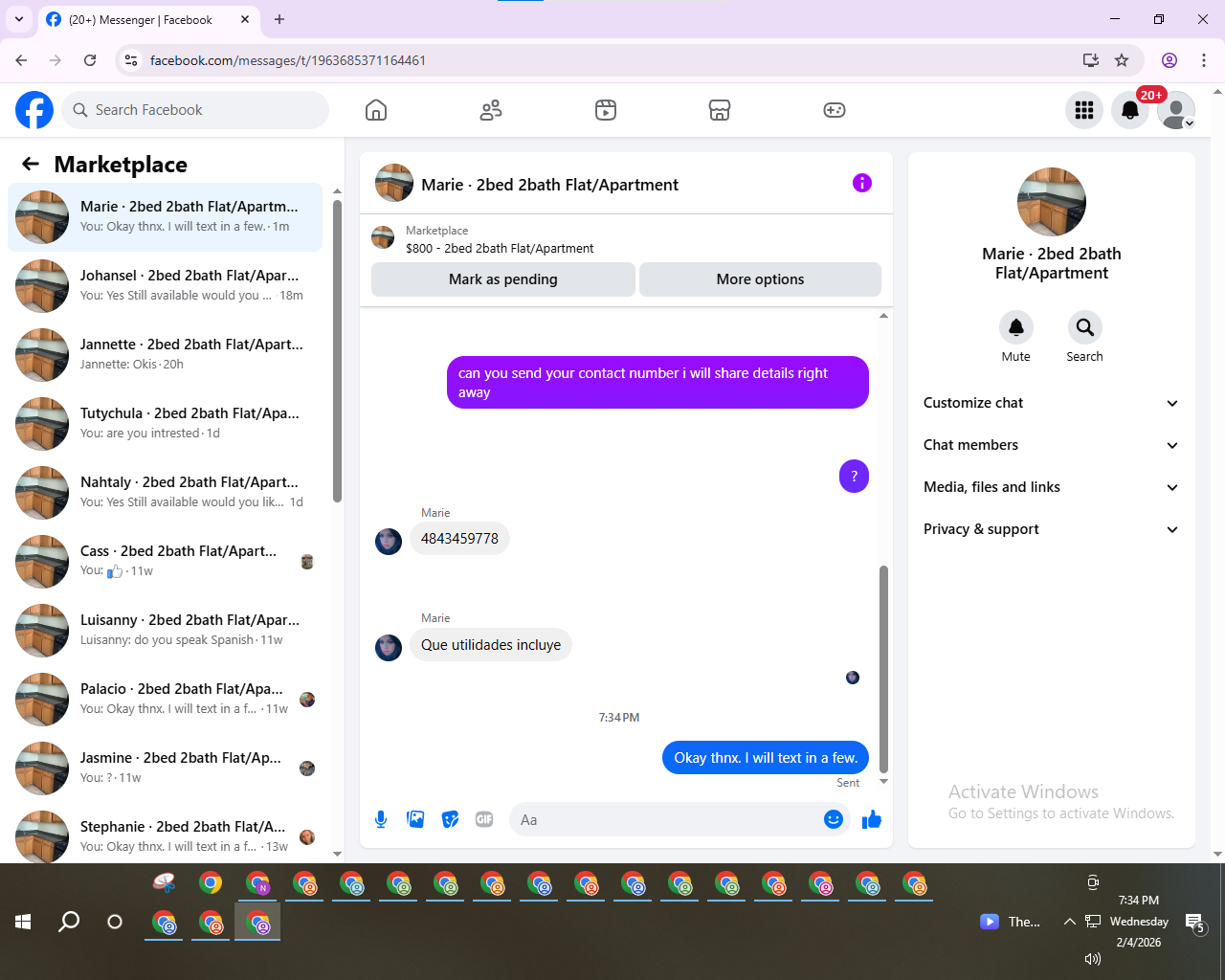
Task: Open Windows notification center icon
Action: point(1194,922)
